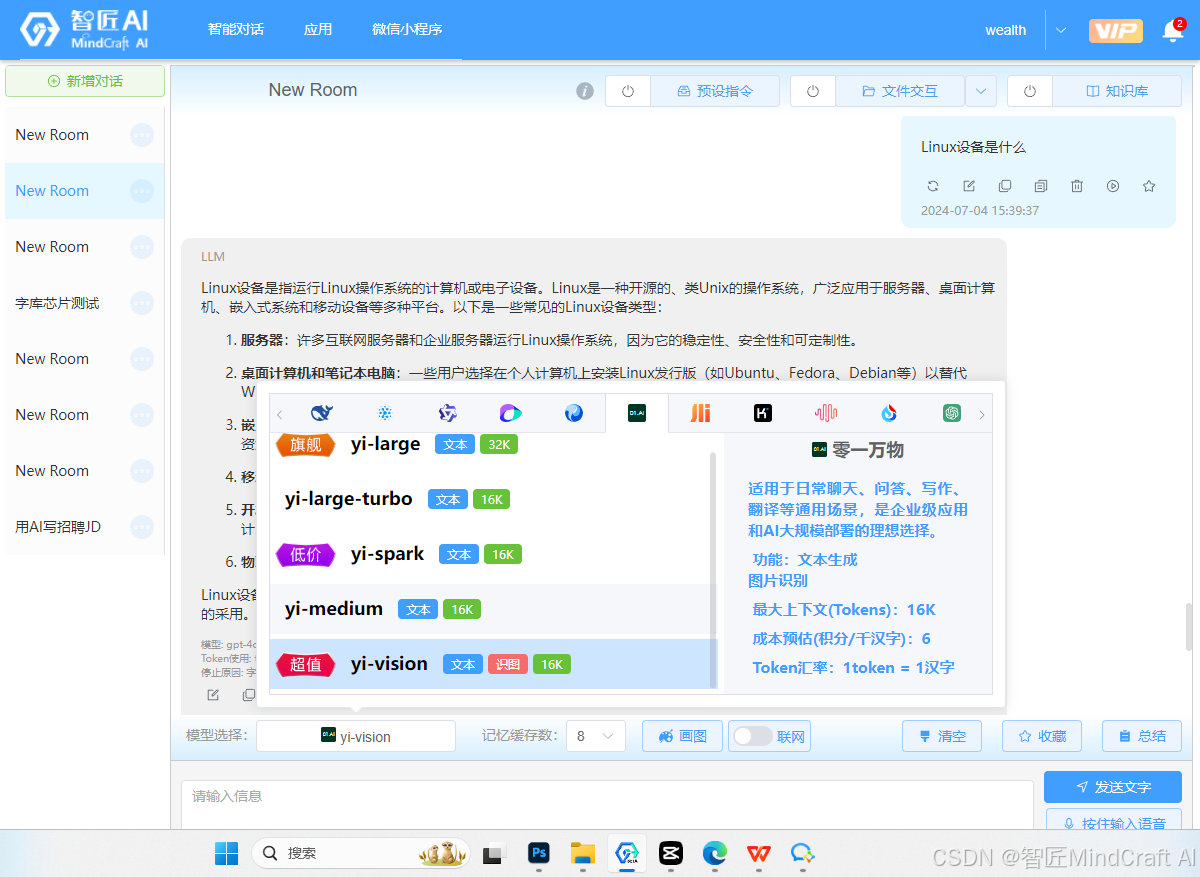Open the 应用 menu
The height and width of the screenshot is (877, 1200).
click(318, 29)
